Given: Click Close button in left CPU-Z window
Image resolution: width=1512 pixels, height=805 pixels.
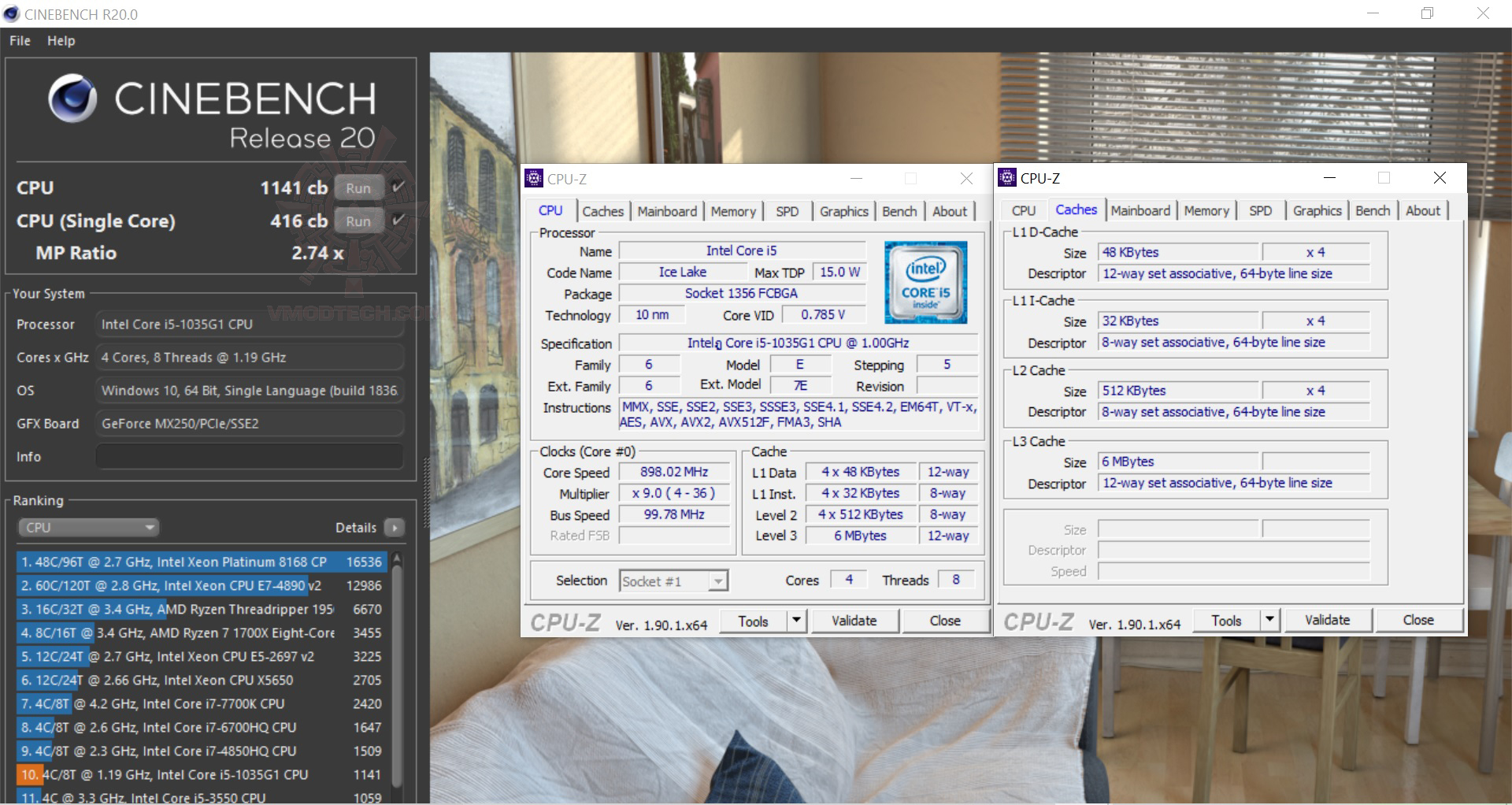Looking at the screenshot, I should [x=945, y=621].
